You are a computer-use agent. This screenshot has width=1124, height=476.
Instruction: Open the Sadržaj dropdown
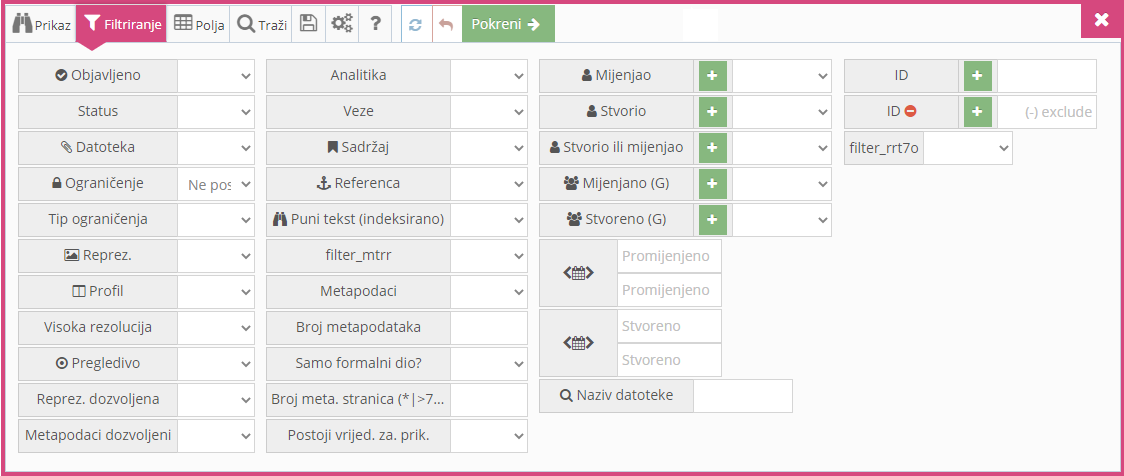(x=489, y=148)
